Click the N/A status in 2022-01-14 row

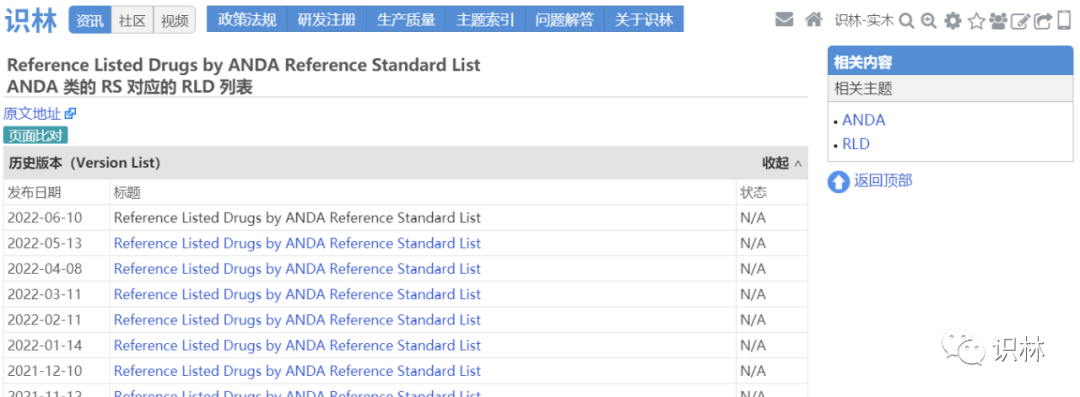[x=753, y=345]
